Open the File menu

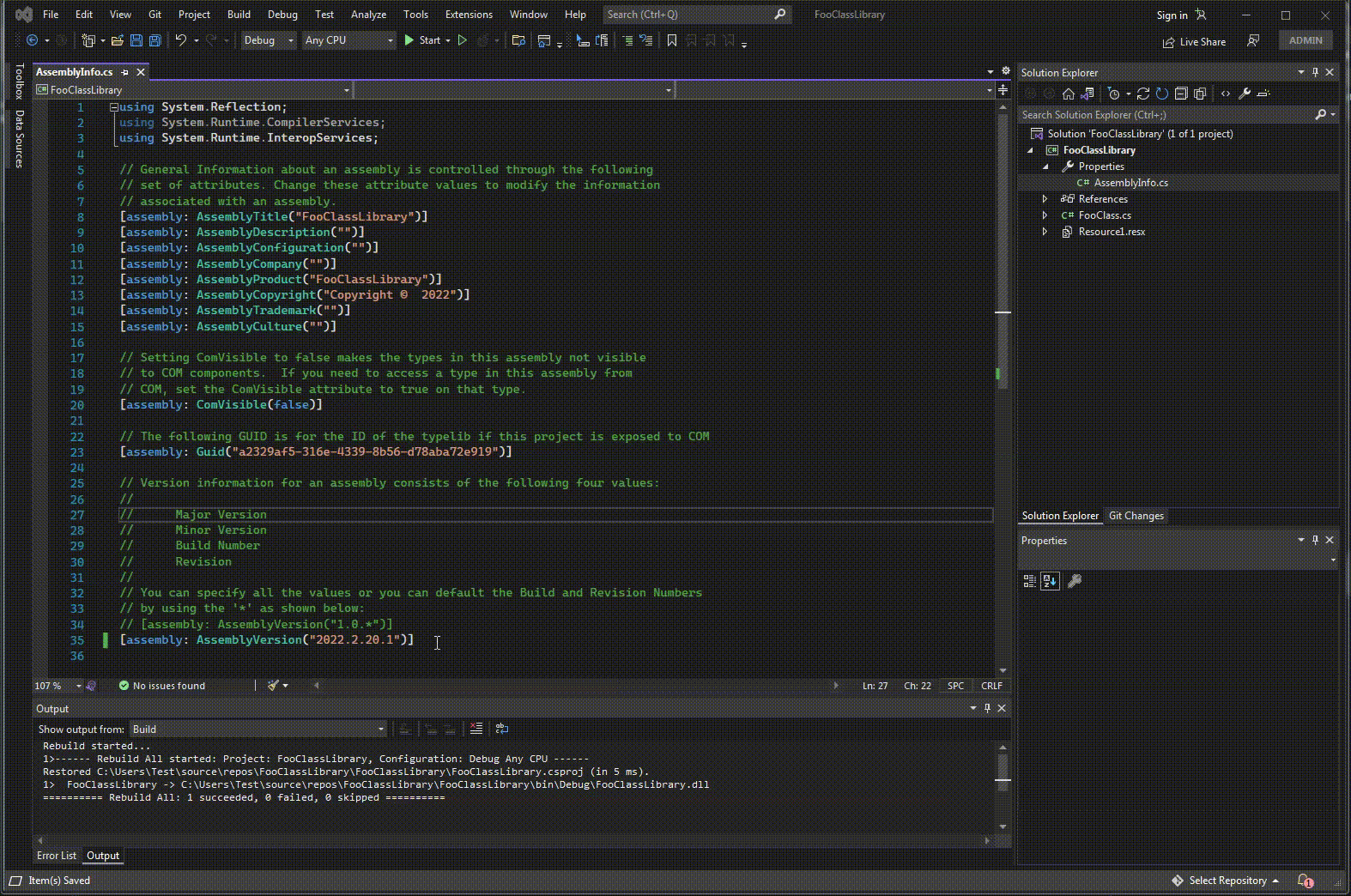point(51,15)
